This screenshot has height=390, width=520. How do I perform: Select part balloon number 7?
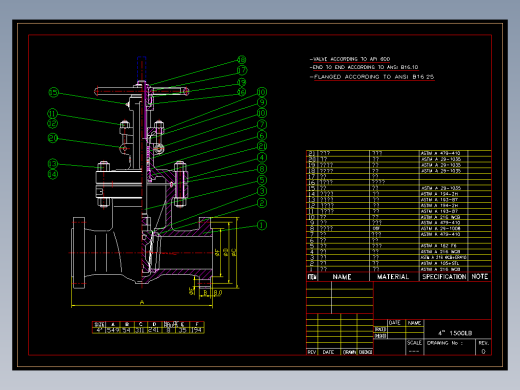pyautogui.click(x=262, y=124)
